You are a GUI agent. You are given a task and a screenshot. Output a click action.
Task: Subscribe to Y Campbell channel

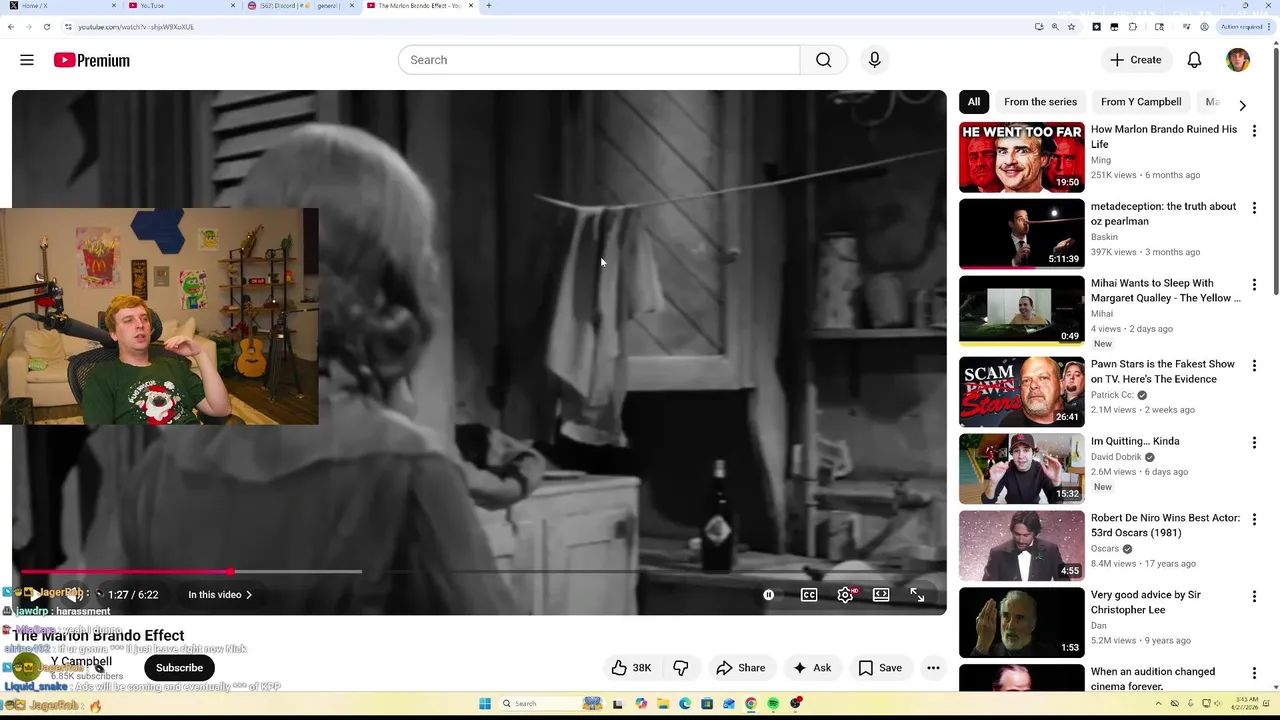[x=179, y=668]
